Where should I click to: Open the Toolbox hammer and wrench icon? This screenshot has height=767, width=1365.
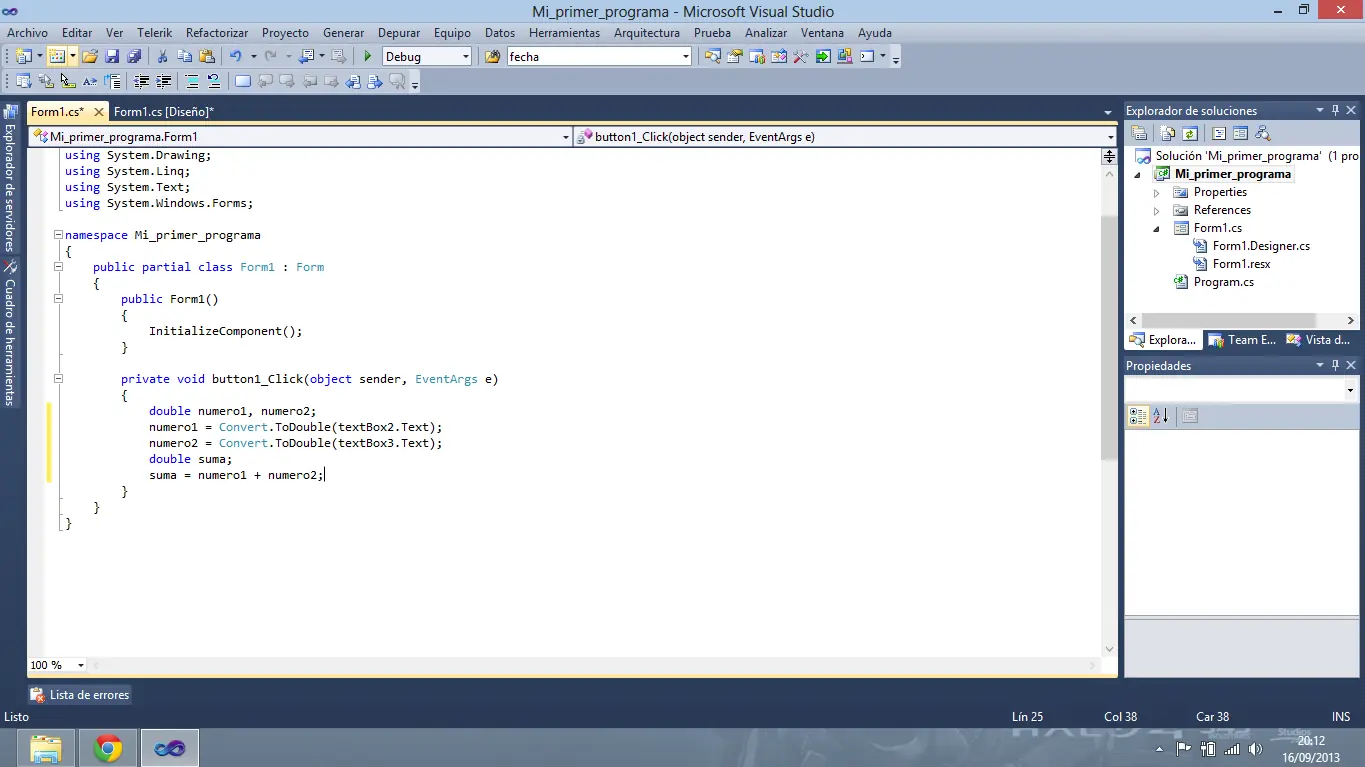800,57
